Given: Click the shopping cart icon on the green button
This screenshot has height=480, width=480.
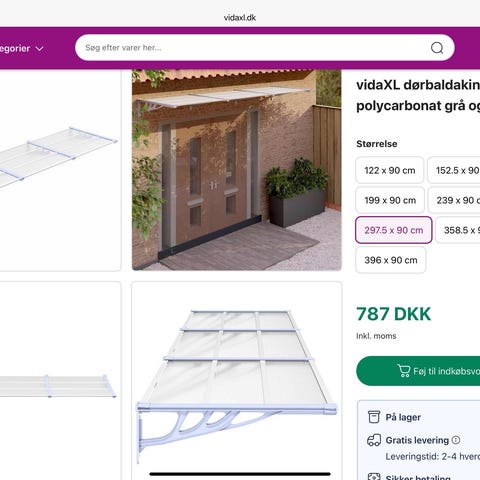Looking at the screenshot, I should (x=403, y=371).
